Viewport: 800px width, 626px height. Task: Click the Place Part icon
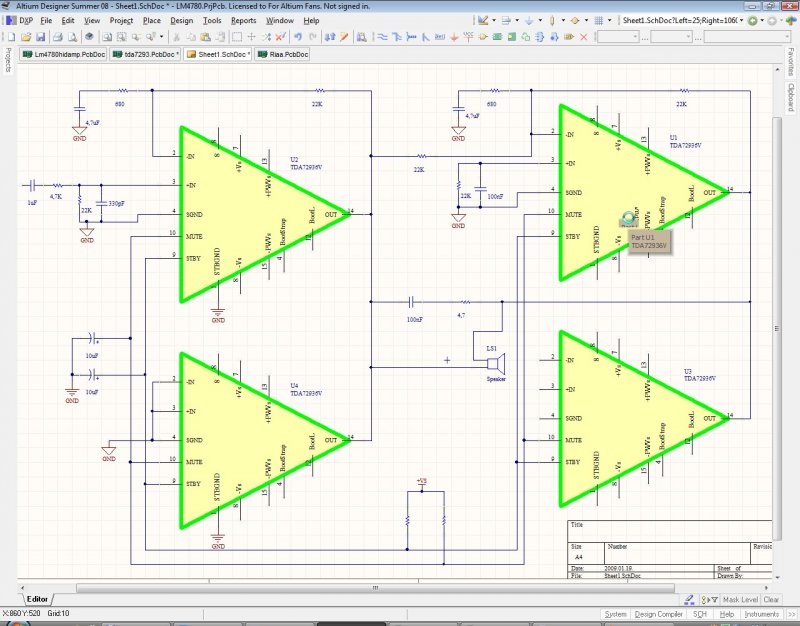point(483,37)
